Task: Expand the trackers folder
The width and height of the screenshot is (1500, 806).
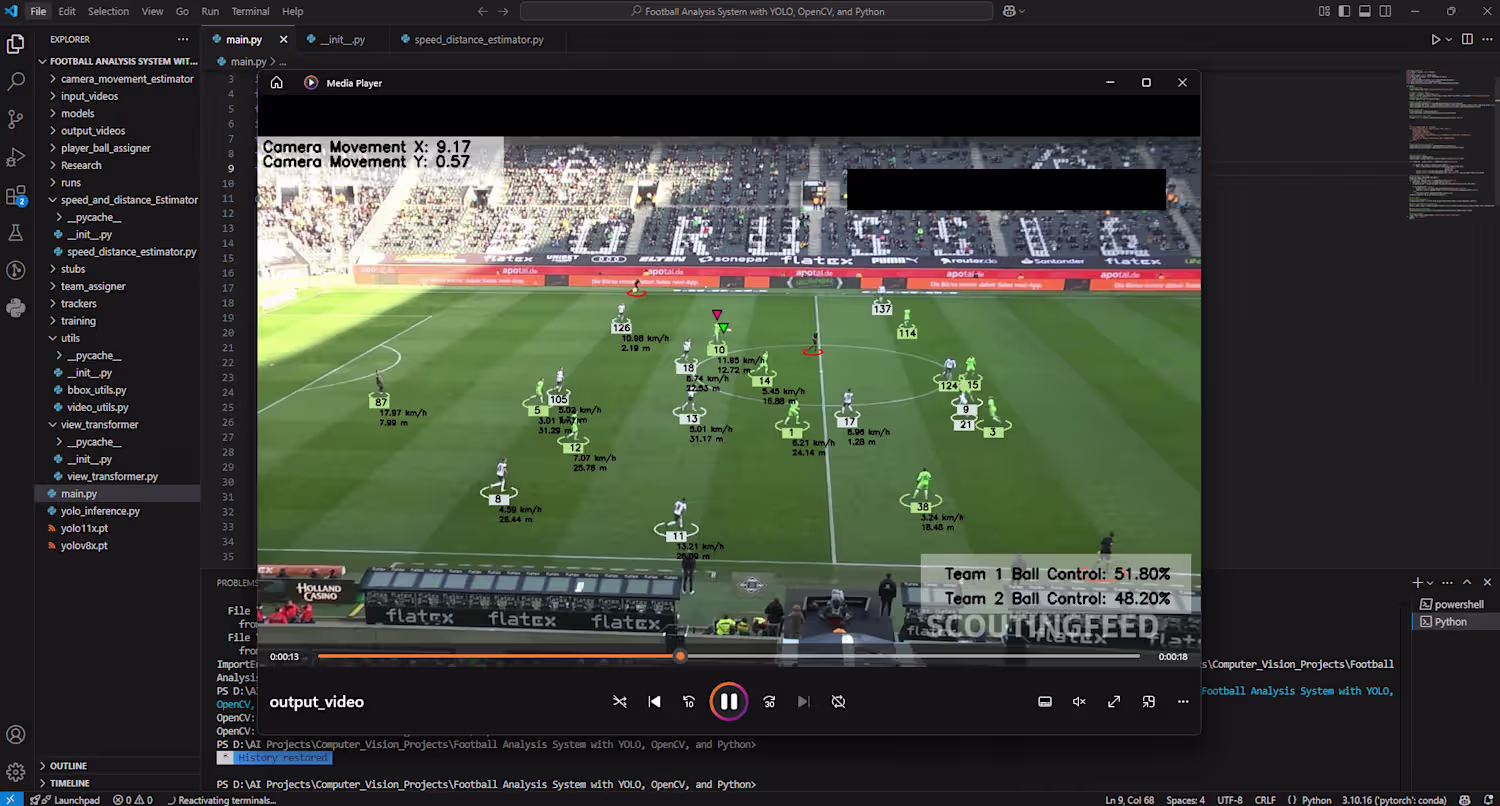Action: [78, 303]
